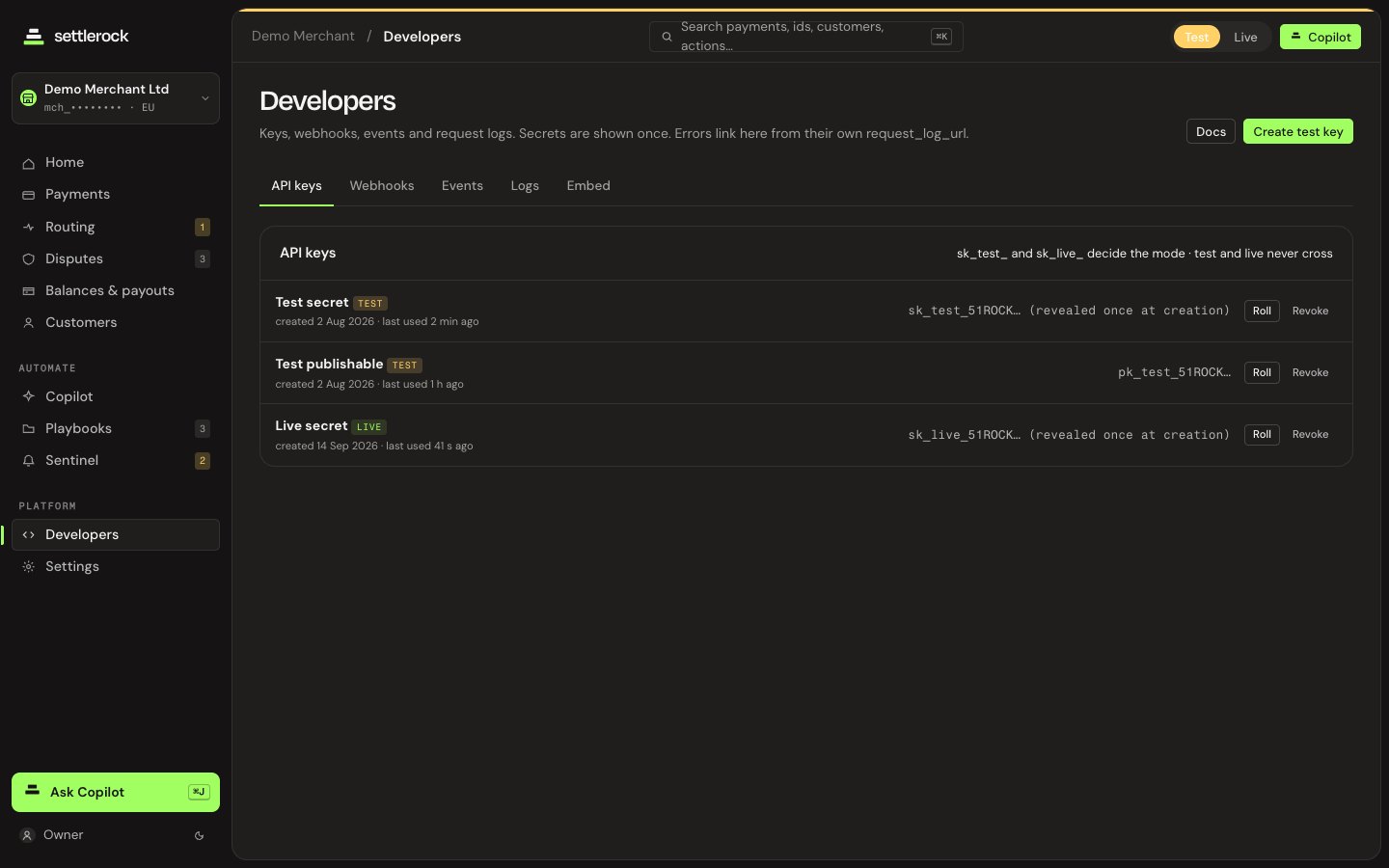
Task: Click the Routing badge showing 1
Action: (203, 228)
